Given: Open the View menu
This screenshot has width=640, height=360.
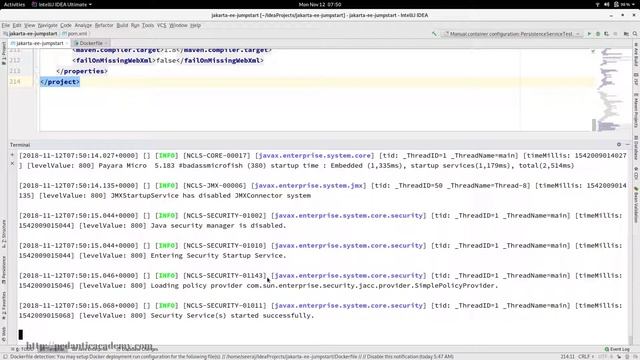Looking at the screenshot, I should (x=30, y=25).
